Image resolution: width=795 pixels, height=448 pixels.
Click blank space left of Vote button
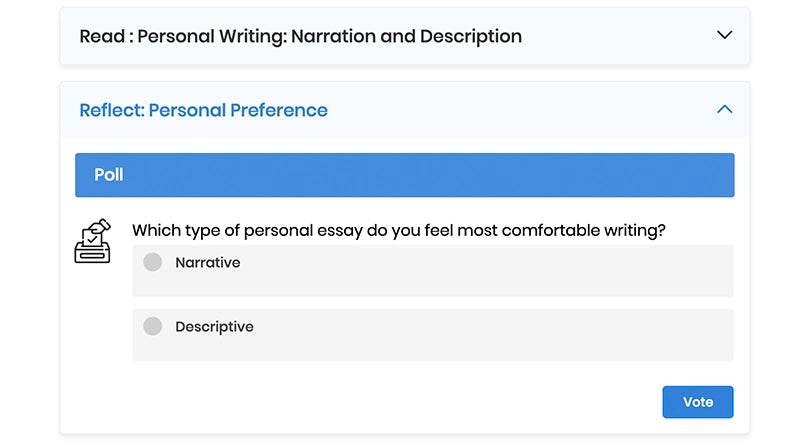click(450, 402)
